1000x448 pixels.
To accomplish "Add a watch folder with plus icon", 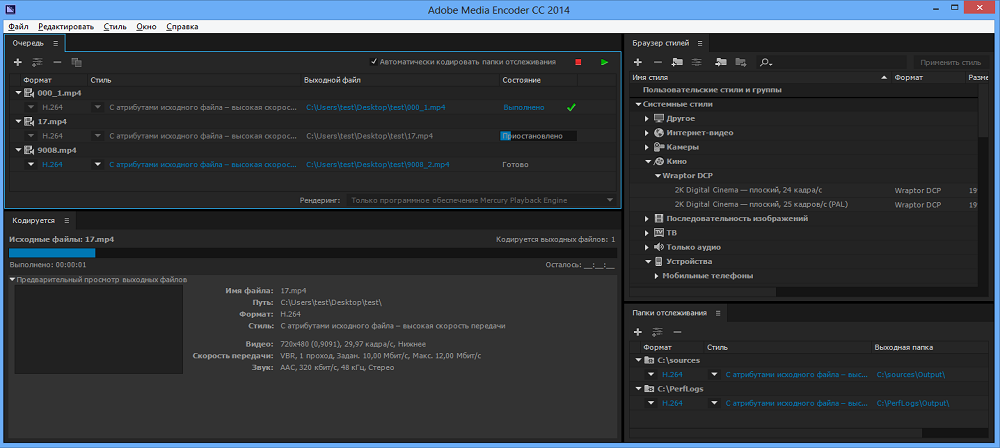I will pos(638,332).
